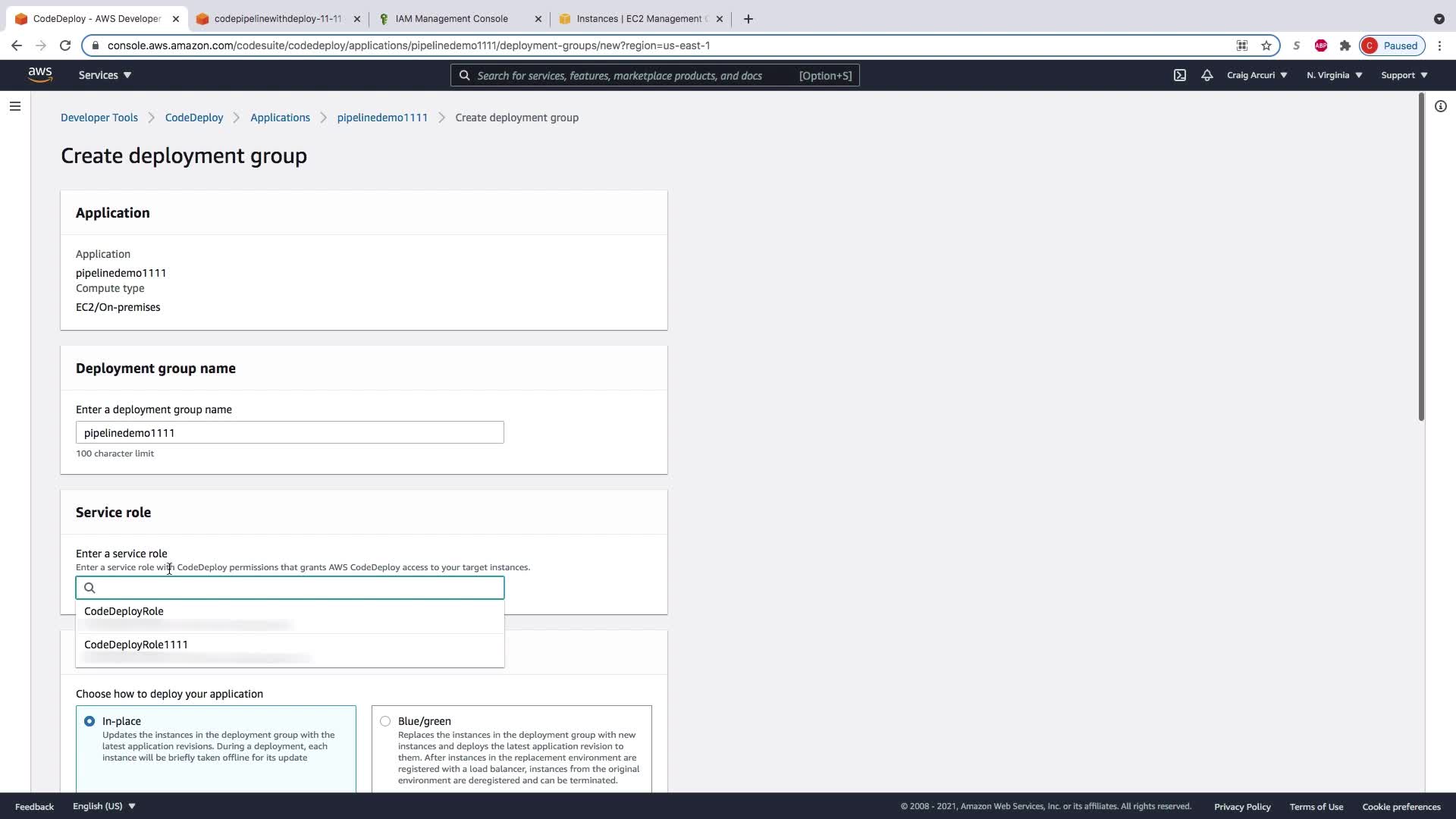
Task: Click the notifications bell icon
Action: [x=1207, y=75]
